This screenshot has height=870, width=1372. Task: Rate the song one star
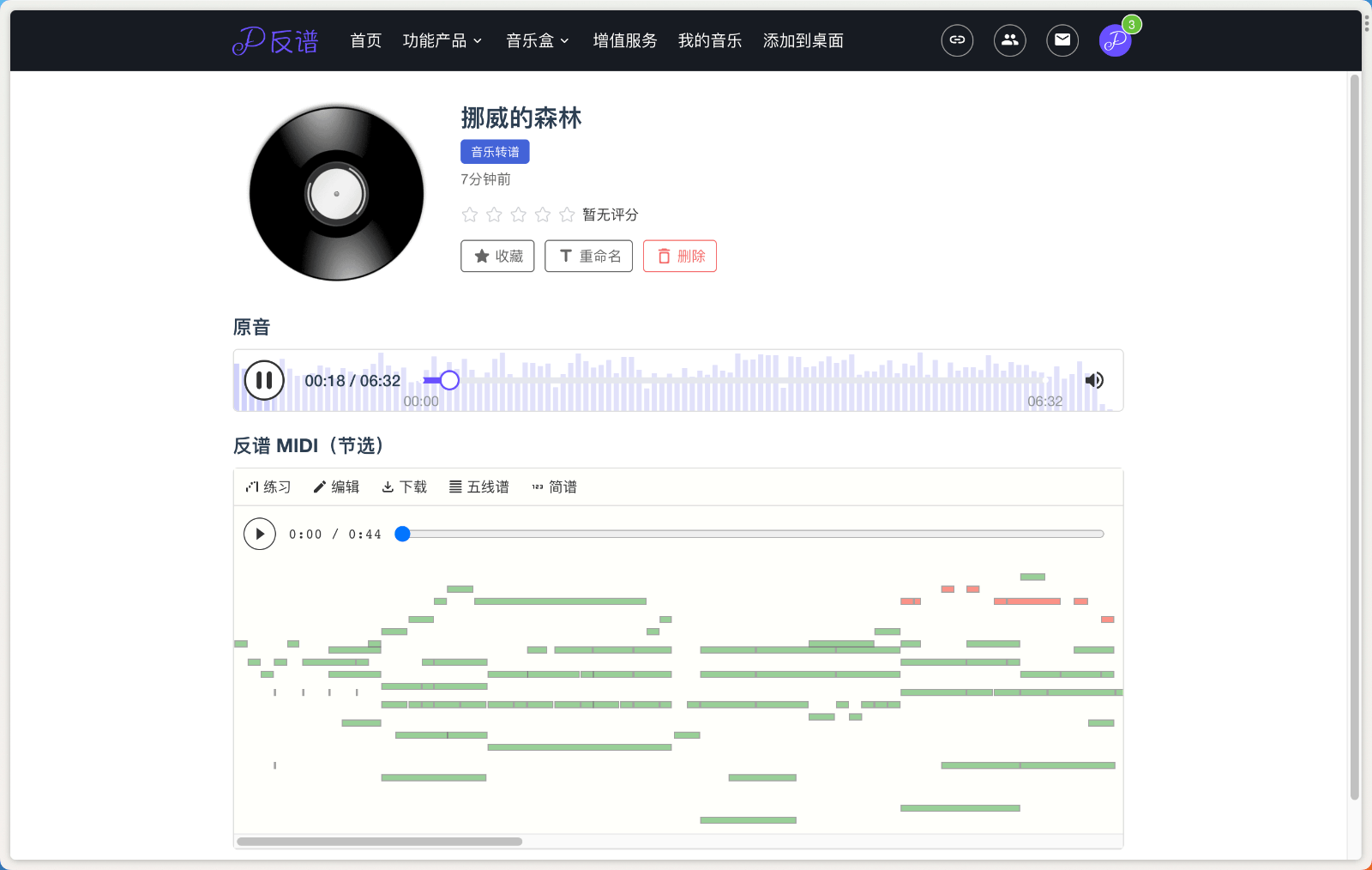[469, 214]
